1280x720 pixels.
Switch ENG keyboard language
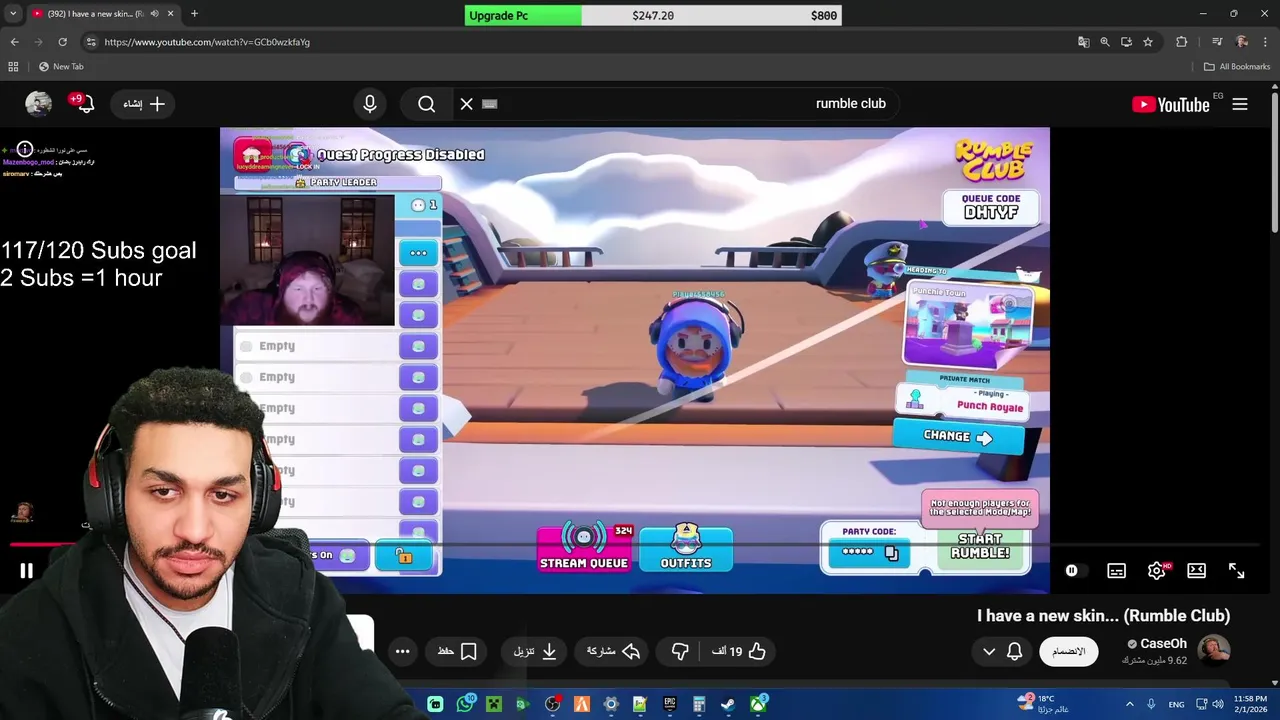pyautogui.click(x=1176, y=704)
